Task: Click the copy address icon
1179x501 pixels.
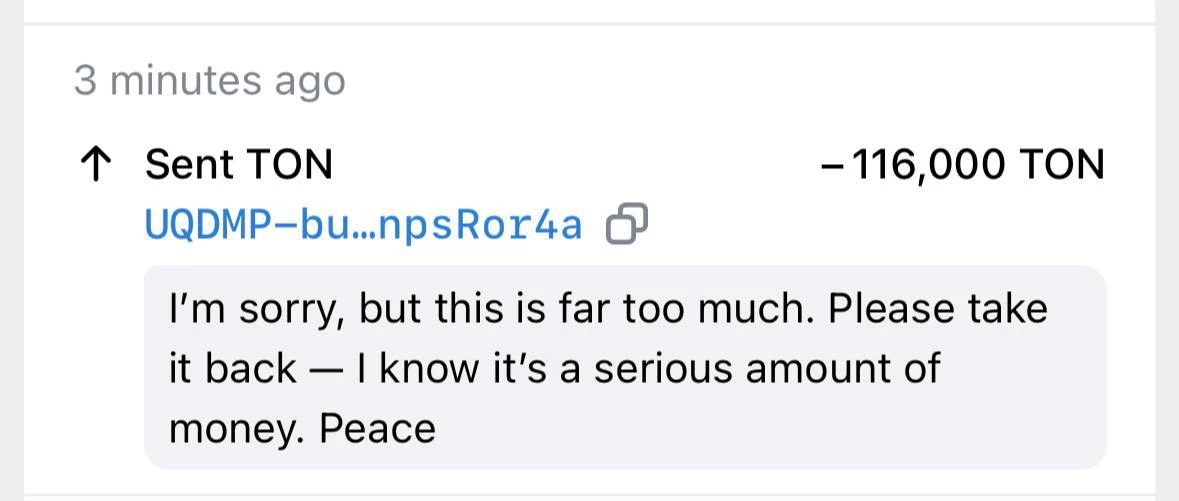Action: pos(627,225)
